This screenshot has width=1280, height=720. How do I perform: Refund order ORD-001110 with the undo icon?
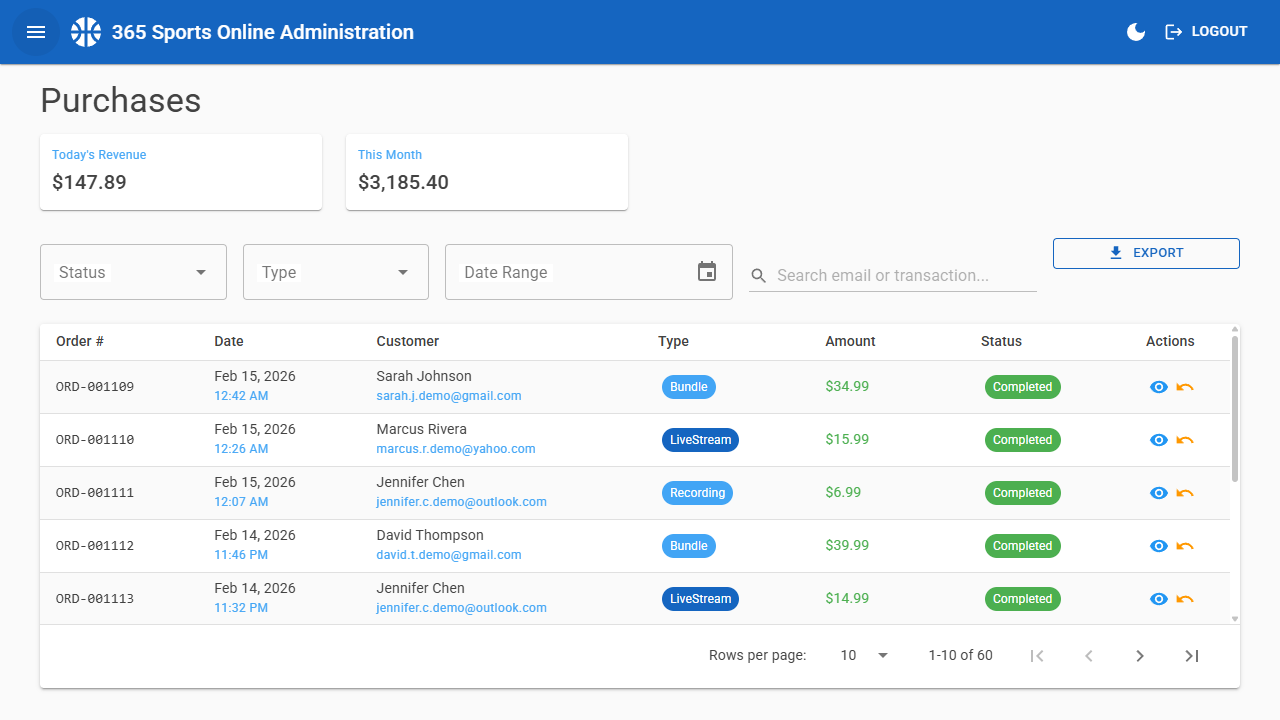tap(1185, 440)
